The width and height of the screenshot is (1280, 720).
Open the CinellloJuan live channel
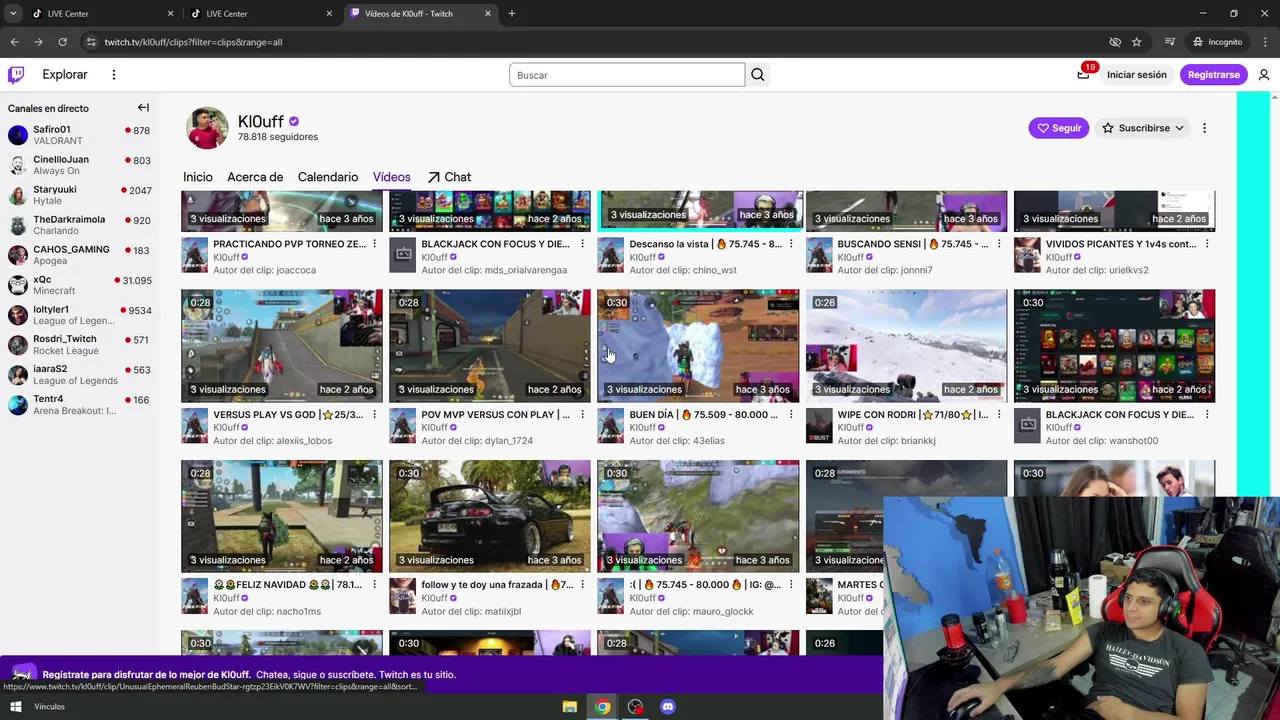coord(80,165)
